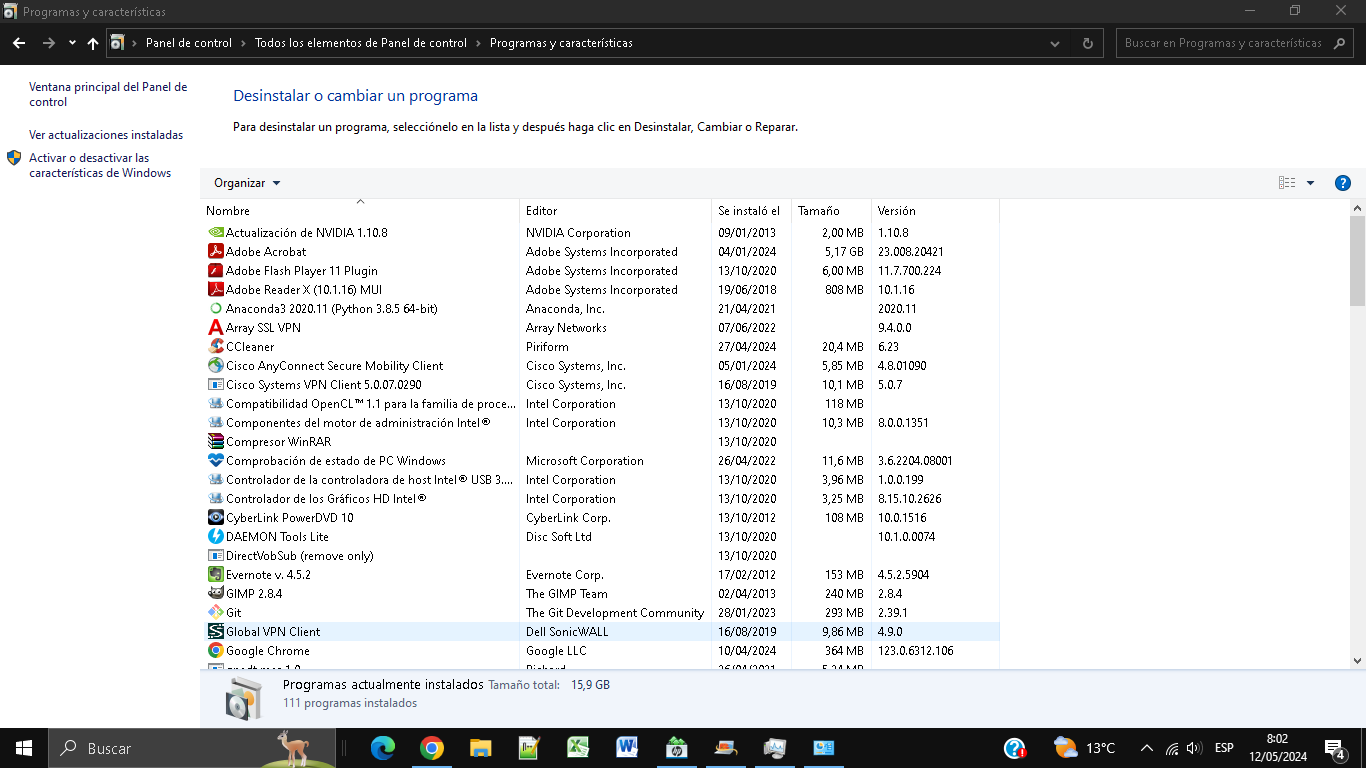Click the Cisco AnyConnect globe icon
The height and width of the screenshot is (768, 1366).
(x=215, y=365)
